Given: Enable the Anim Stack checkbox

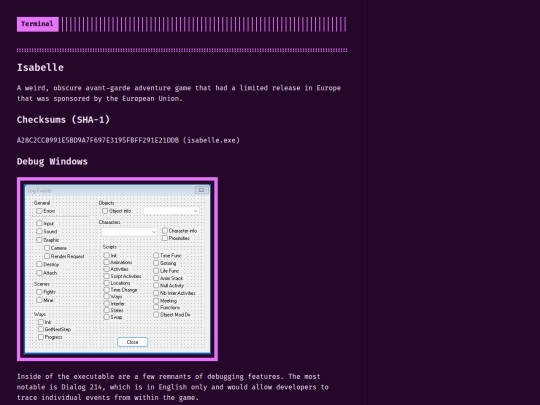Looking at the screenshot, I should coord(156,278).
